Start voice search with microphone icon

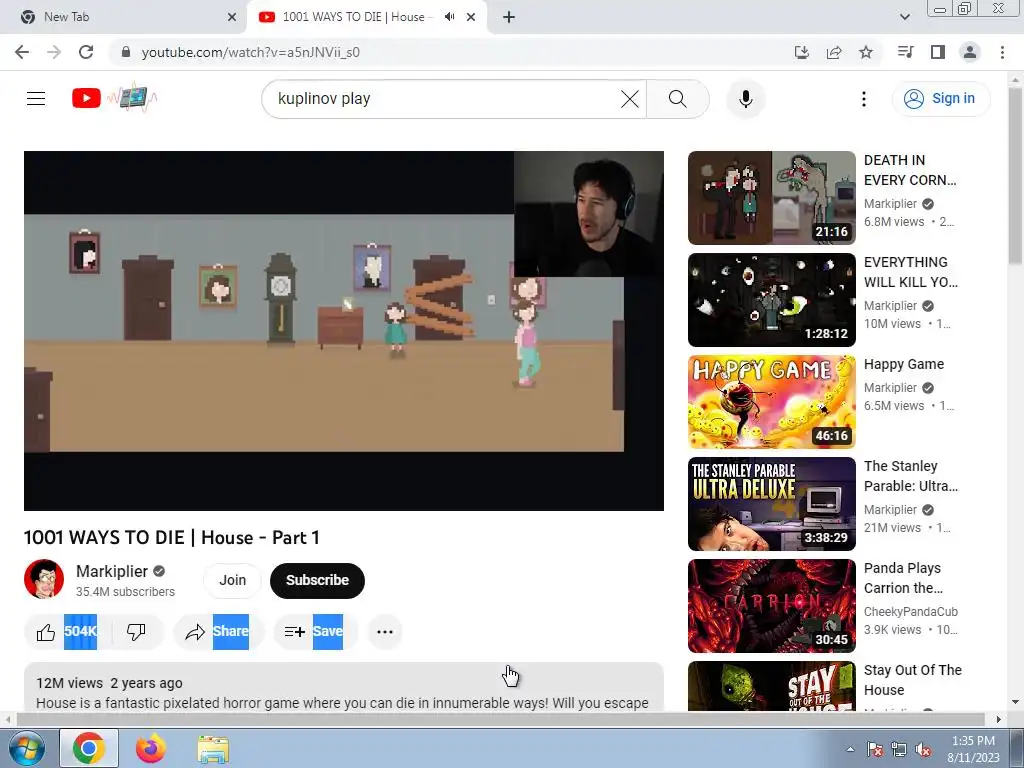coord(745,99)
